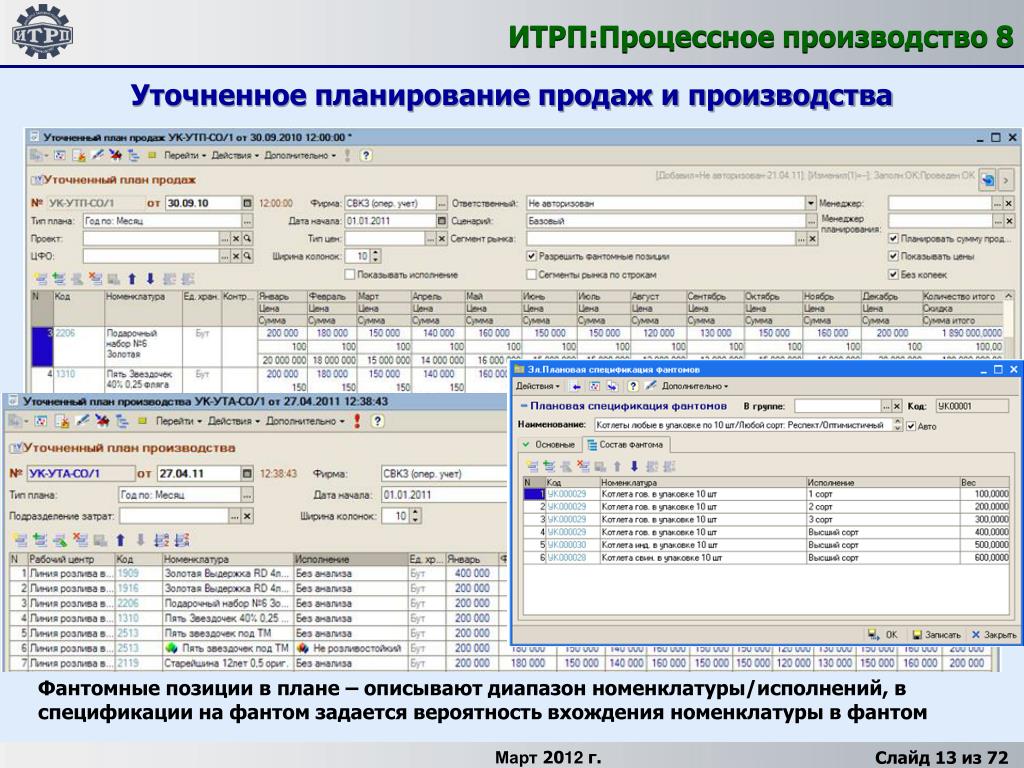Calendar icon next to 27.04.11 date
This screenshot has width=1024, height=768.
click(x=247, y=473)
